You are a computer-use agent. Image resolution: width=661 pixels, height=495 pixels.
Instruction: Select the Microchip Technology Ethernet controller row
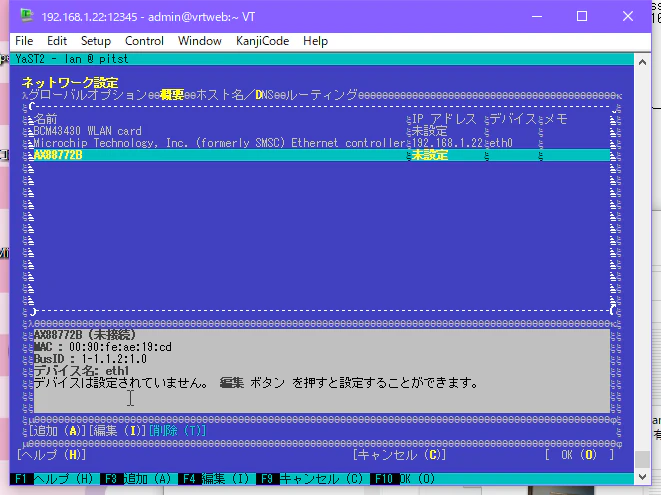[322, 143]
